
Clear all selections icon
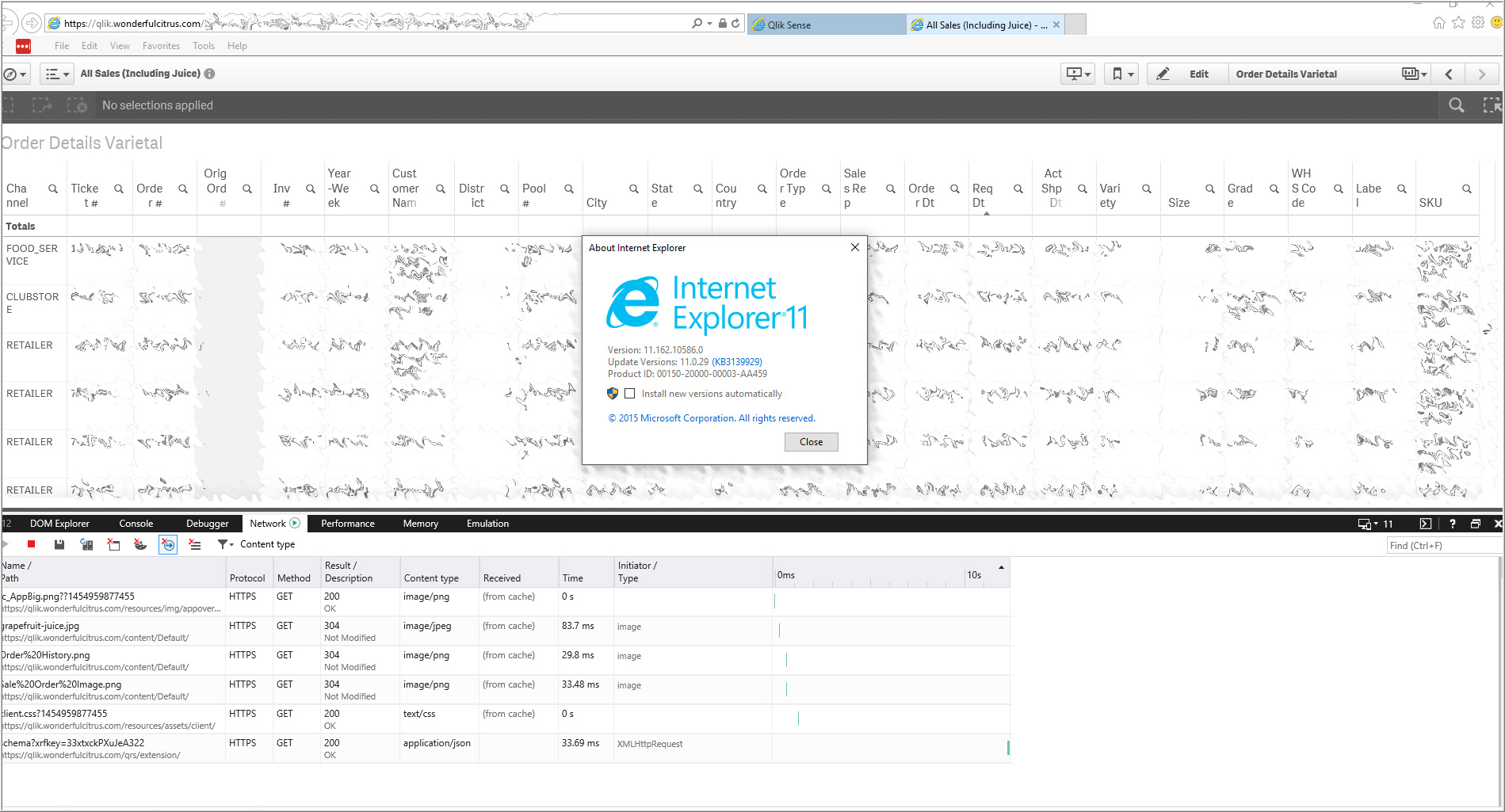click(77, 105)
